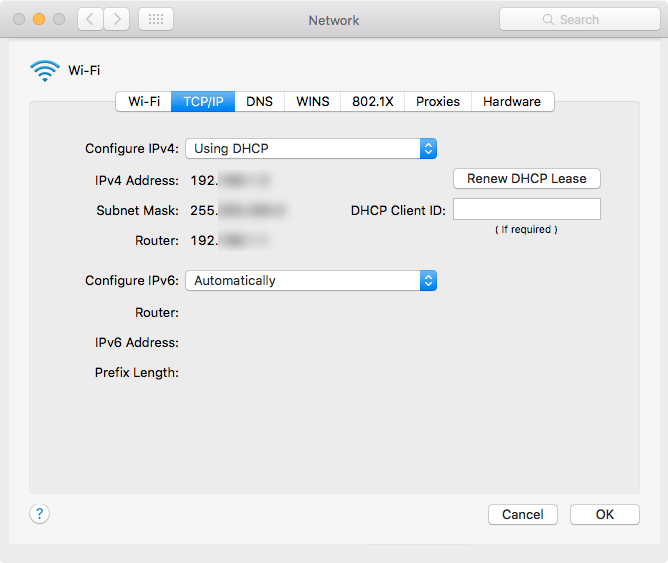Click the 'Prefix Length:' label
Viewport: 668px width, 563px height.
[137, 373]
